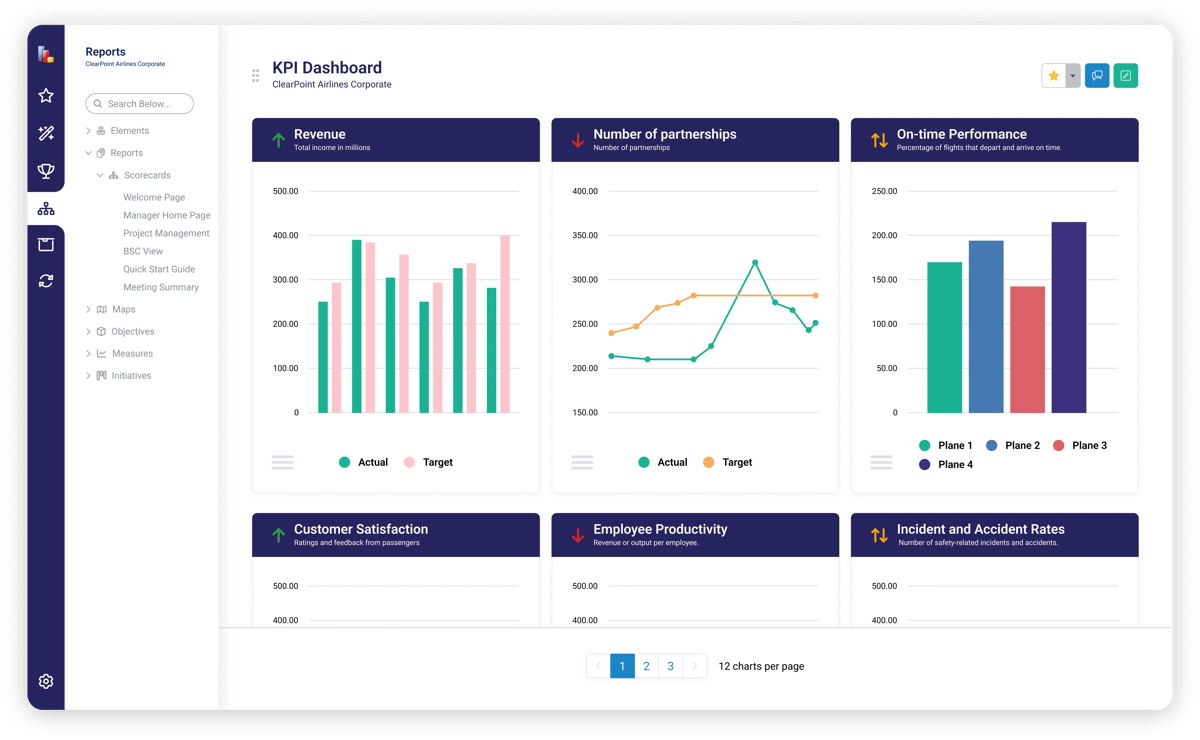Click Incident and Accident Rates orange arrows icon
Viewport: 1200px width, 740px height.
point(879,535)
